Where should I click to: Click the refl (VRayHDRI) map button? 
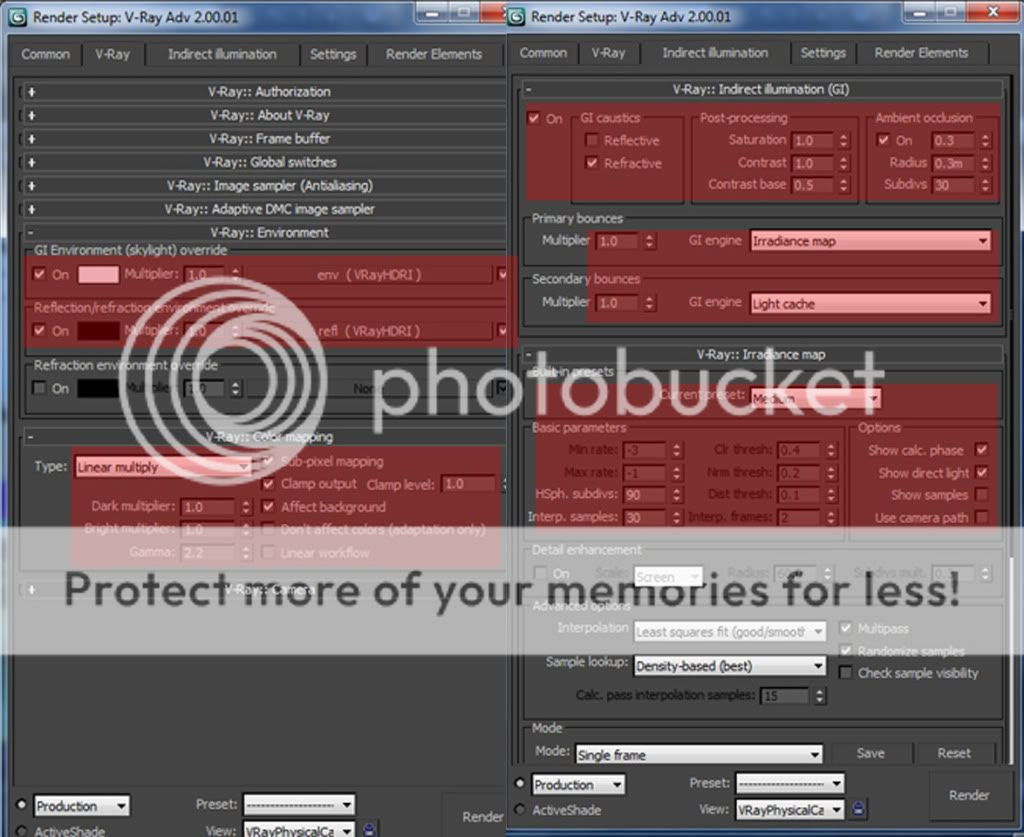pyautogui.click(x=369, y=331)
